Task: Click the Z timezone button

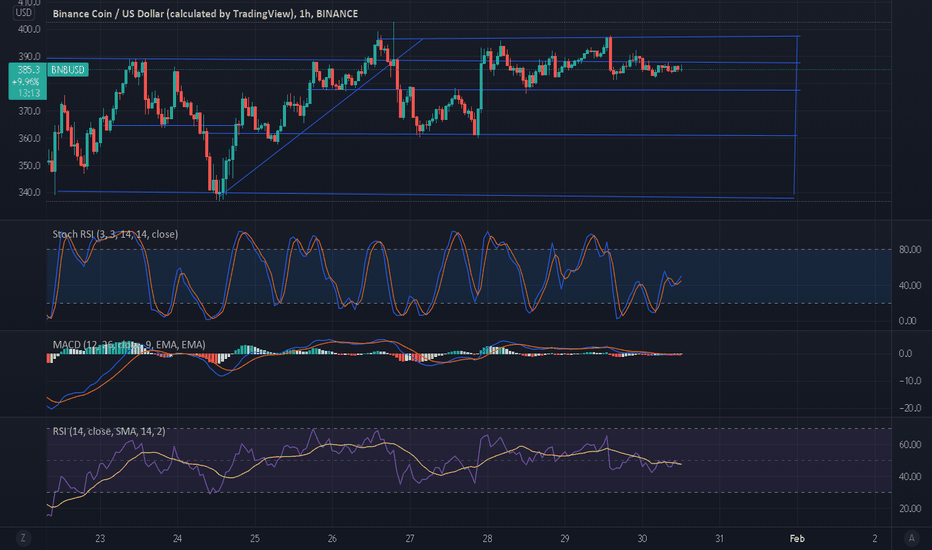Action: point(23,538)
